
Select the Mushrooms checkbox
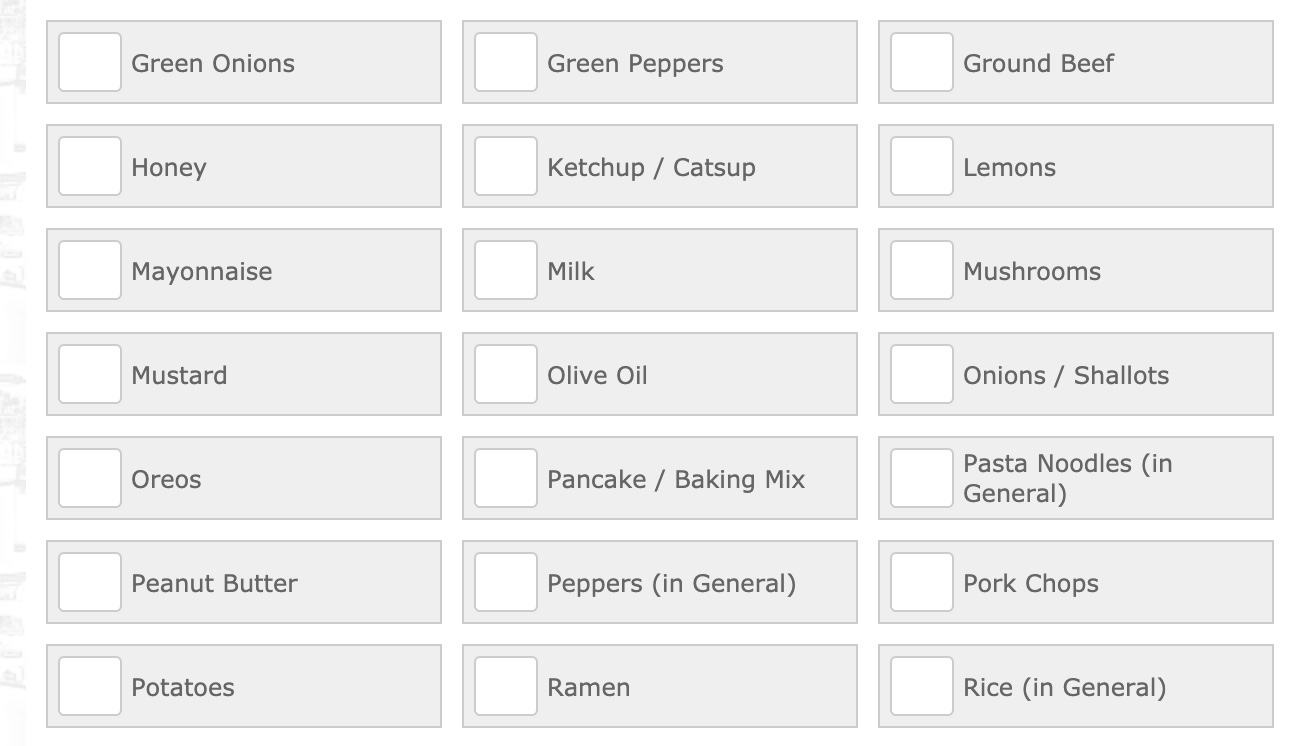click(922, 270)
